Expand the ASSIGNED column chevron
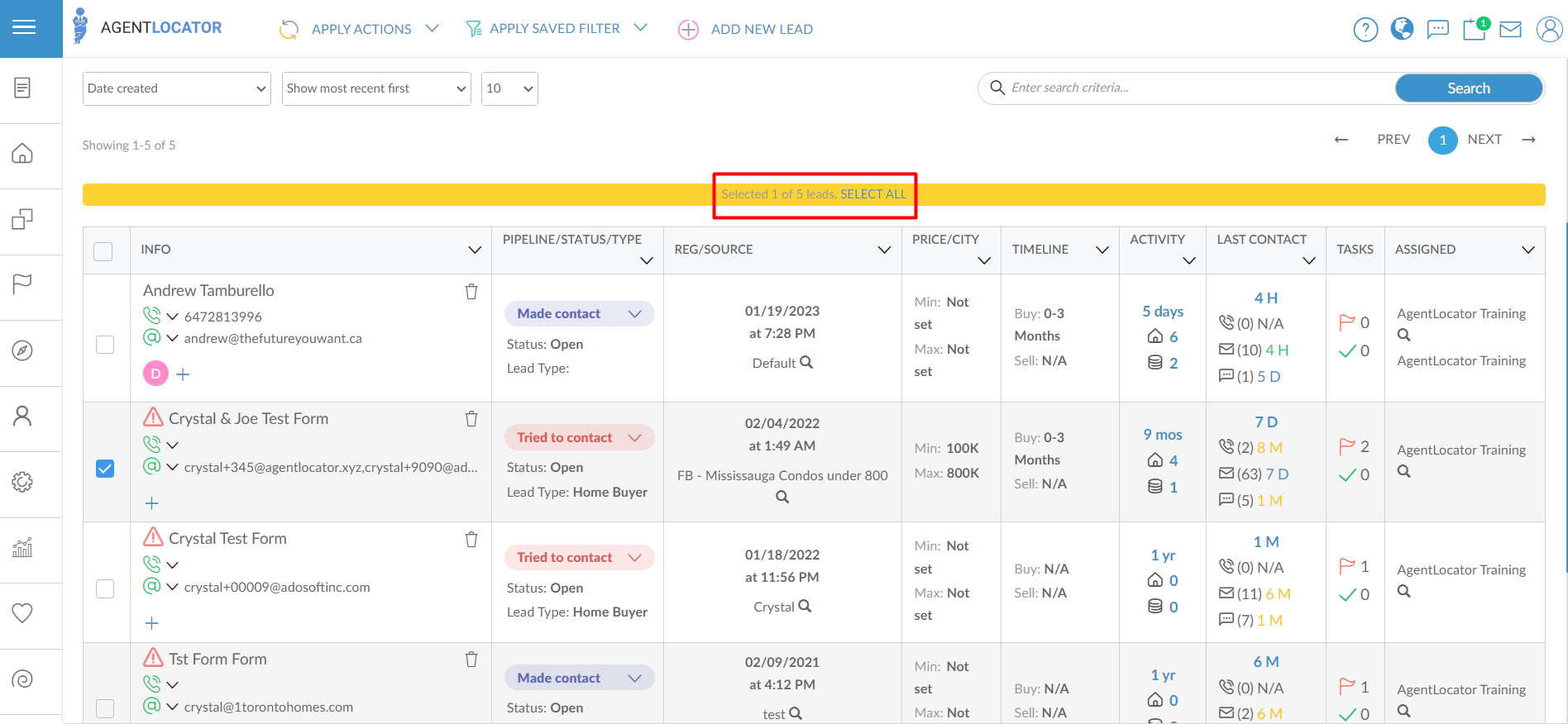This screenshot has height=724, width=1568. (x=1528, y=250)
